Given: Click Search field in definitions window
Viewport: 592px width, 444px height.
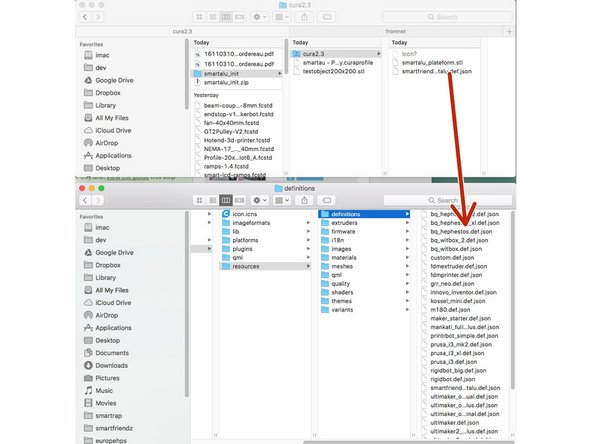Looking at the screenshot, I should click(447, 200).
